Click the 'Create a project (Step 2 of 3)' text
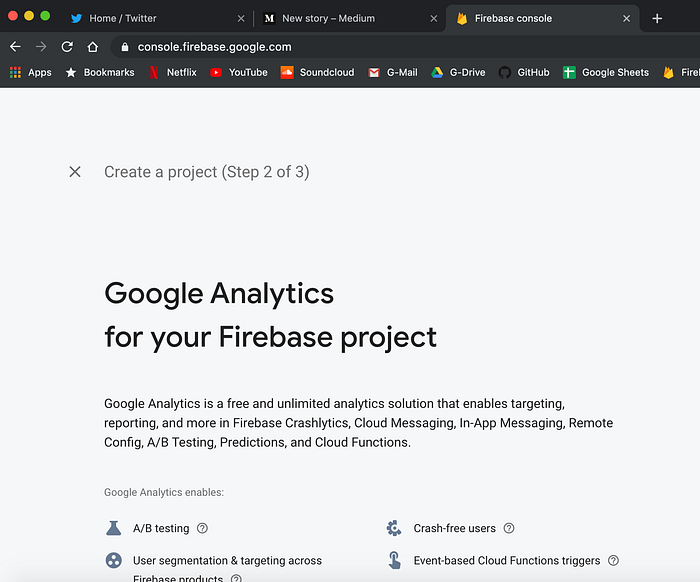700x582 pixels. pos(207,172)
